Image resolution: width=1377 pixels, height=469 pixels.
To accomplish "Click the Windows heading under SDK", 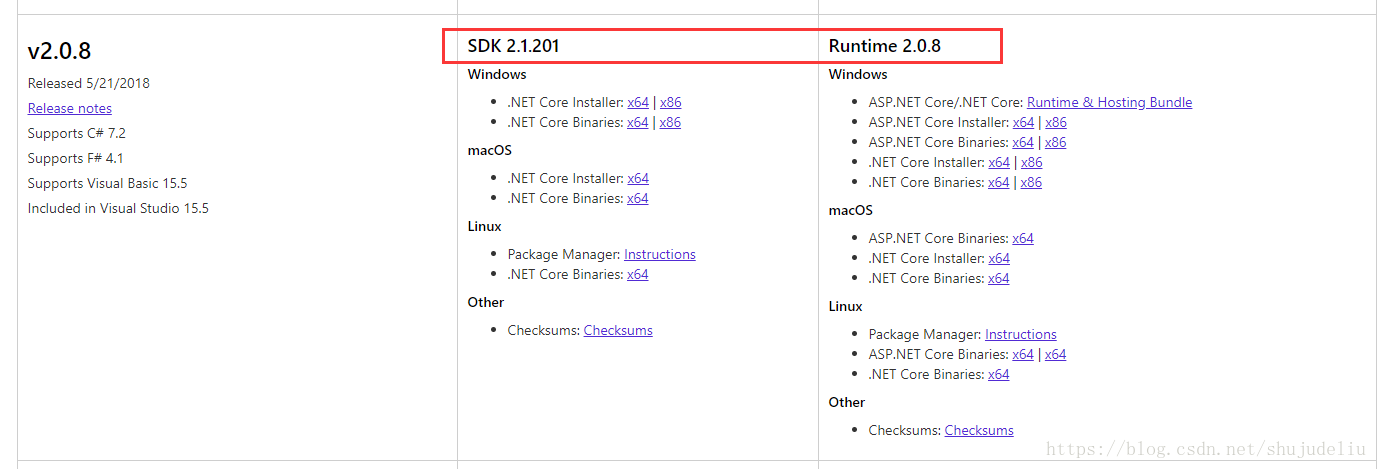I will [497, 74].
